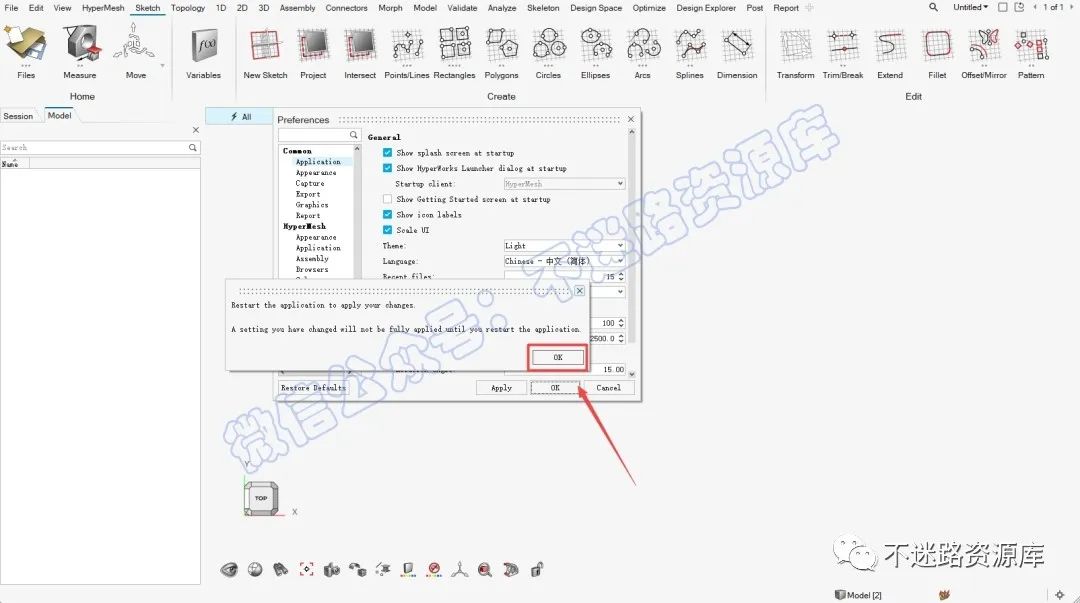The image size is (1080, 603).
Task: Select the Trim/Break tool
Action: click(x=843, y=52)
